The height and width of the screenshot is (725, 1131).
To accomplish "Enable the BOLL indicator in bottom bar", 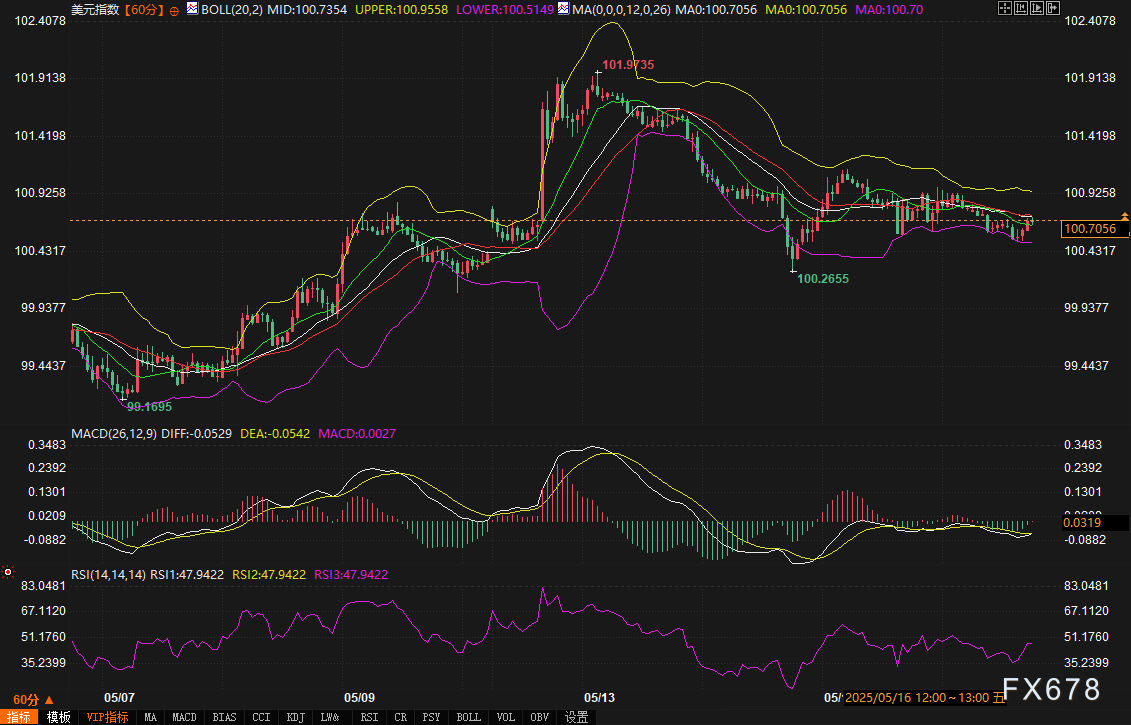I will 468,717.
